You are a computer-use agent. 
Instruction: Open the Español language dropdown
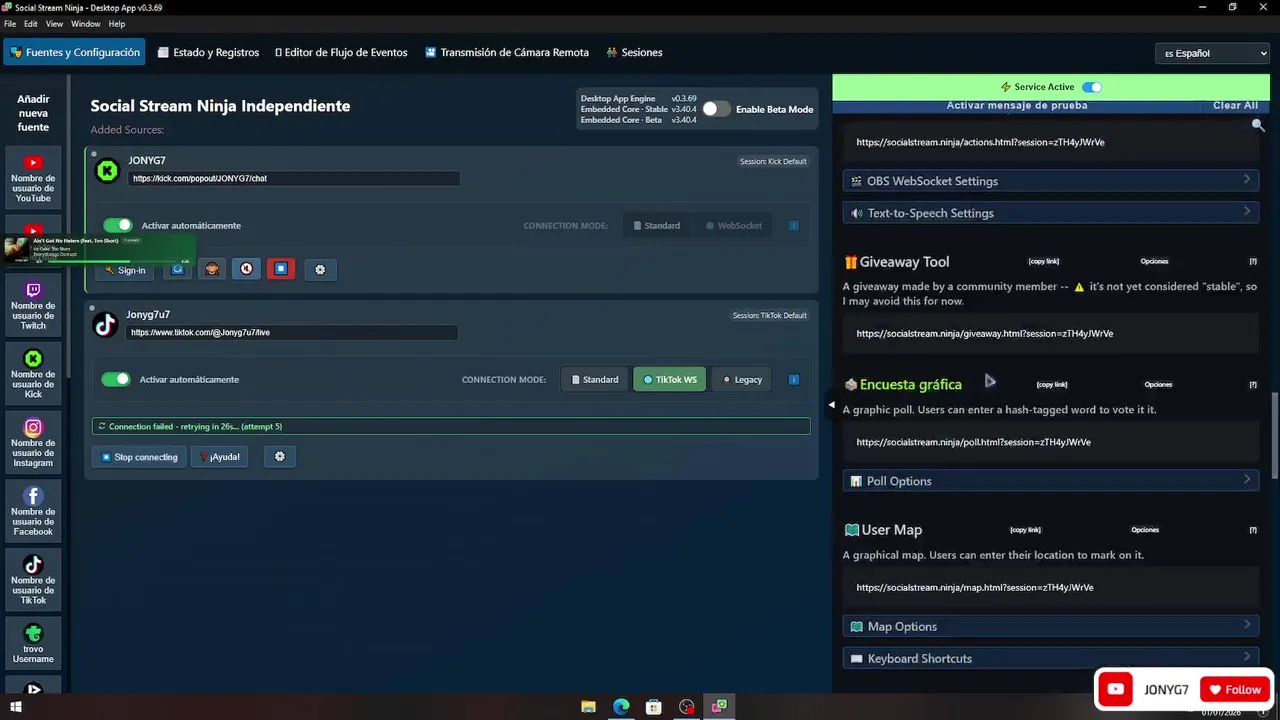click(x=1211, y=53)
